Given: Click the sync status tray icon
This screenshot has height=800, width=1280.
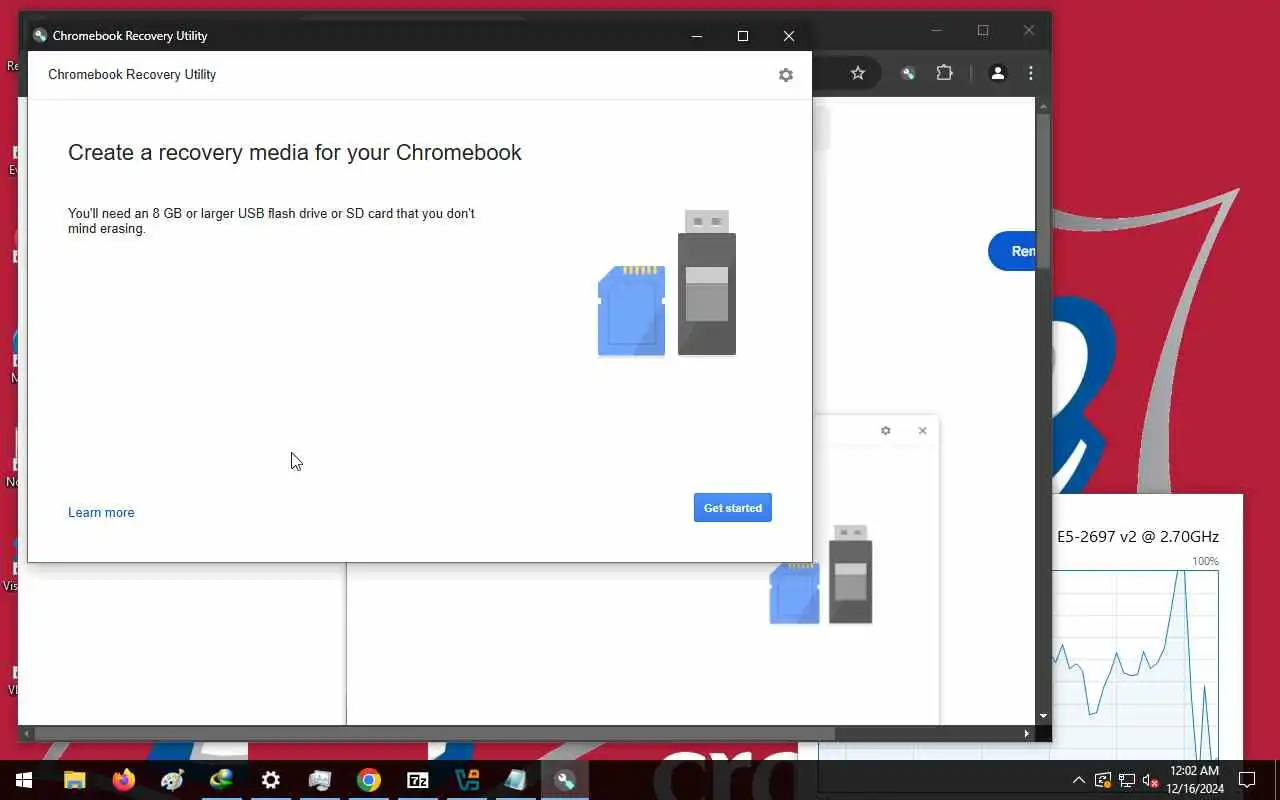Looking at the screenshot, I should (x=1103, y=780).
